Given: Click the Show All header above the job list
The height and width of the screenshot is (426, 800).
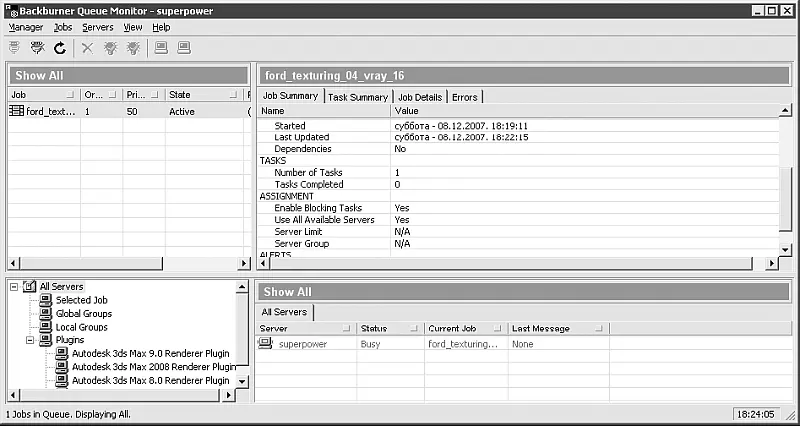Looking at the screenshot, I should click(x=128, y=76).
